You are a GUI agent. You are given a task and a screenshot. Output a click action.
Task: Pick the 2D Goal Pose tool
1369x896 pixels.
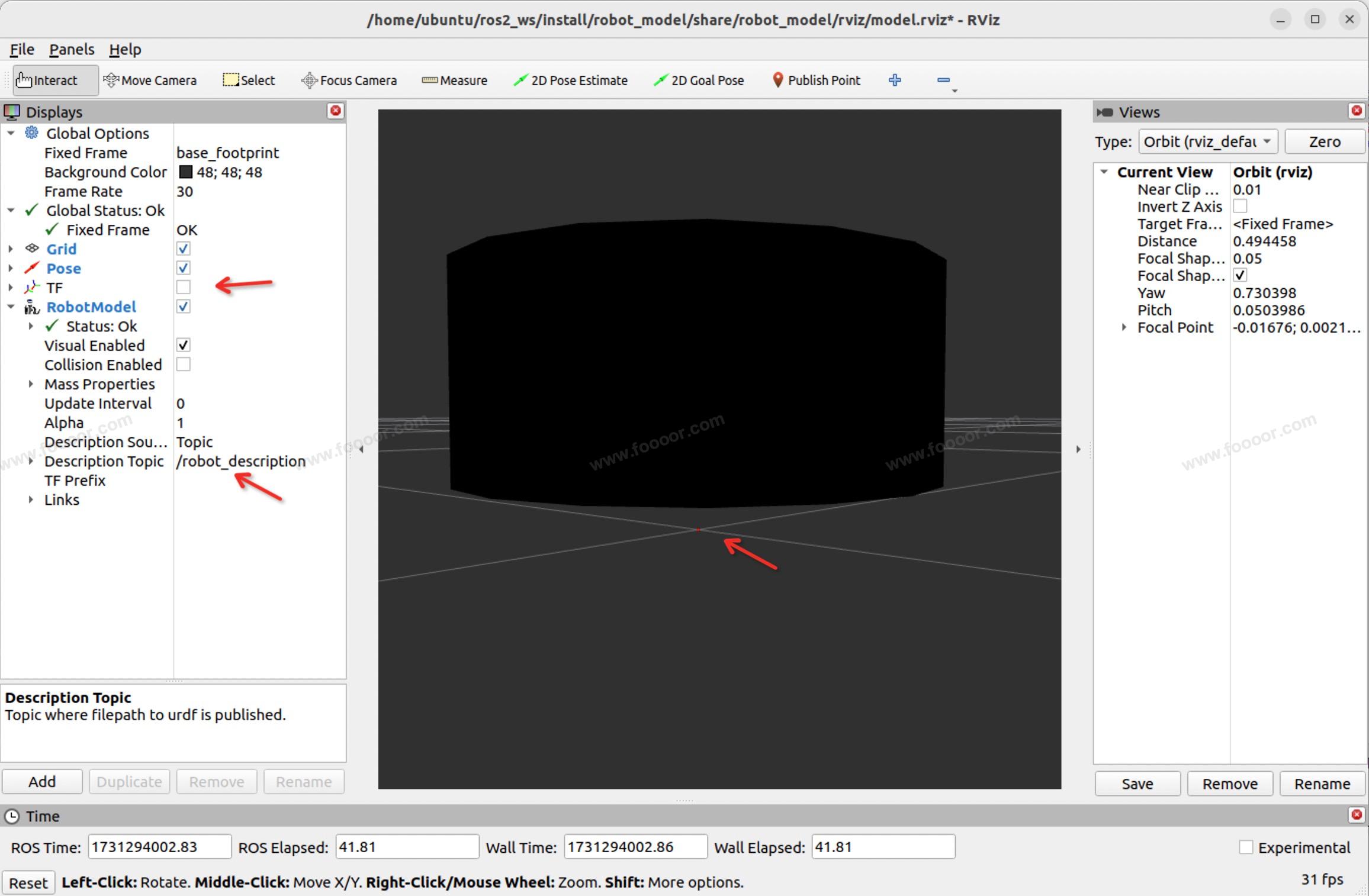[x=699, y=80]
